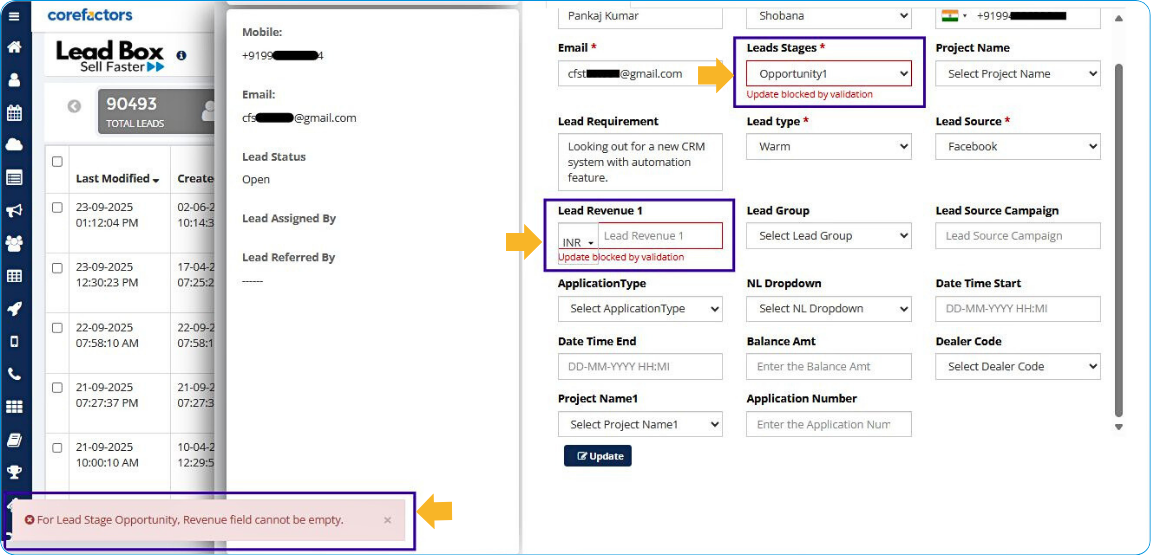
Task: Click the Application Number input field
Action: pyautogui.click(x=829, y=425)
